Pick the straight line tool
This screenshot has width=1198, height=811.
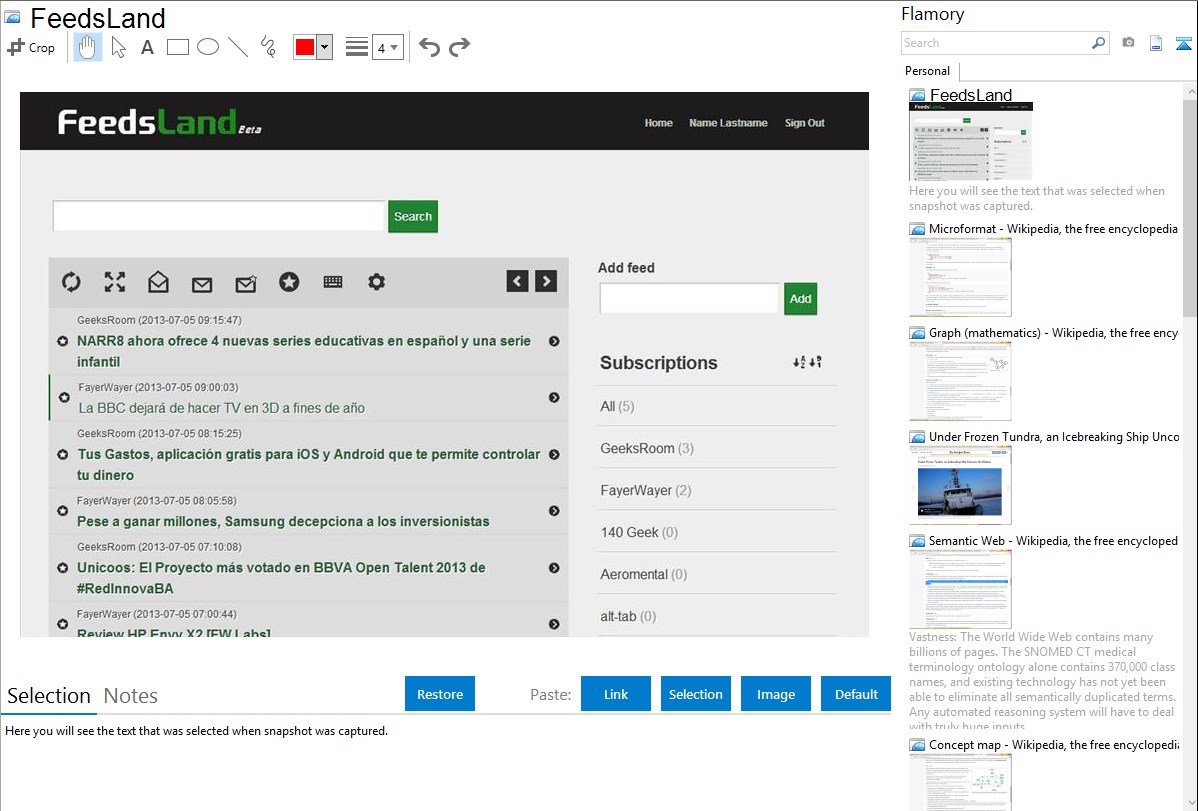click(x=238, y=47)
